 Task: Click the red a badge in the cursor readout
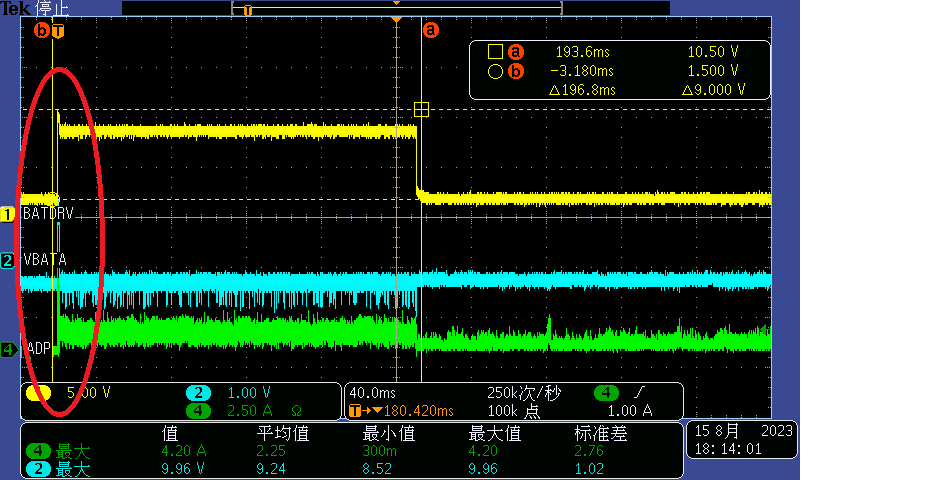tap(515, 52)
